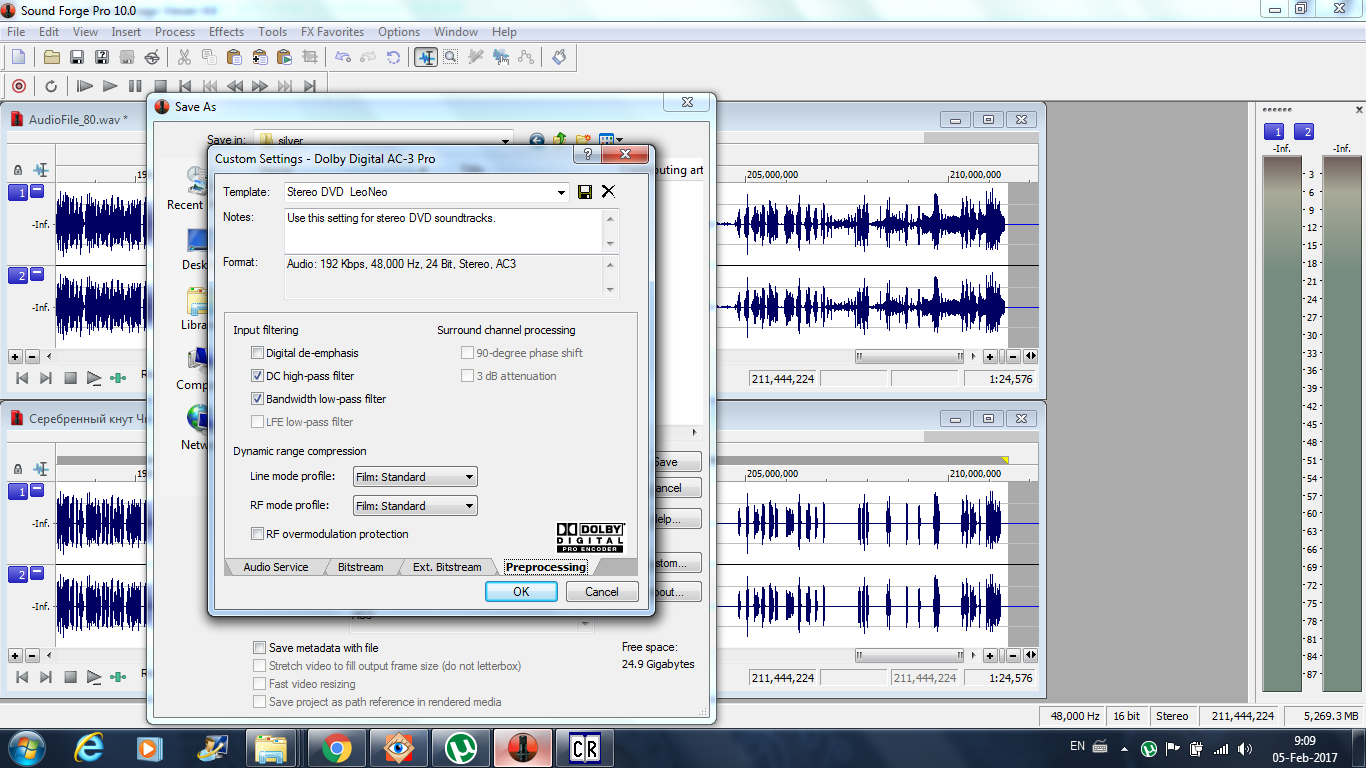Click the Cut scissors toolbar icon
Screen dimensions: 1366x768
(x=184, y=57)
